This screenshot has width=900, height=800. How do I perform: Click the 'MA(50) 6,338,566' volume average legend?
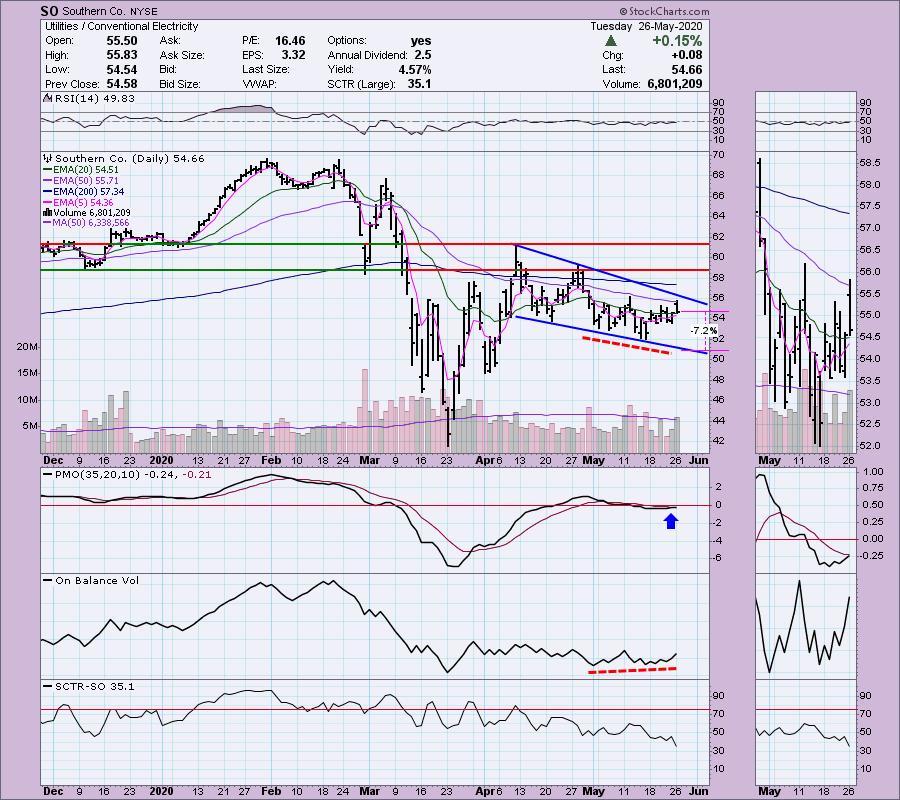click(91, 223)
